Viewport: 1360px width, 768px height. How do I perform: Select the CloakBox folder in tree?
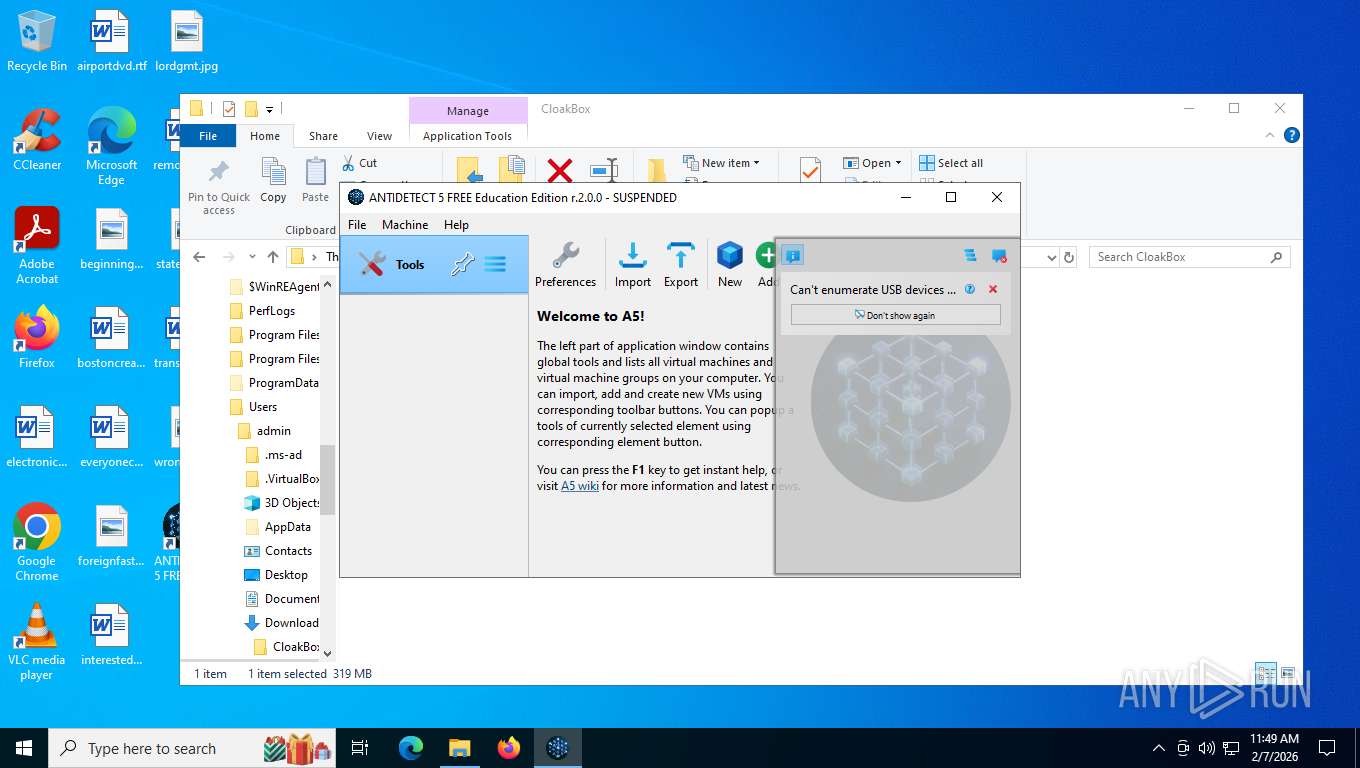pyautogui.click(x=286, y=647)
